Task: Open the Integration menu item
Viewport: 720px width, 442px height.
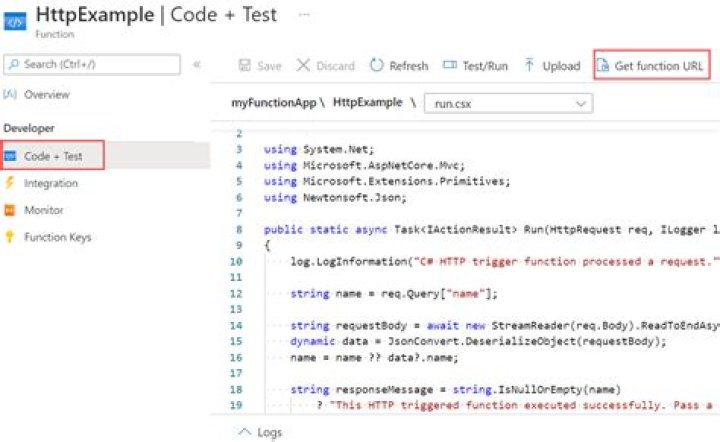Action: pyautogui.click(x=51, y=183)
